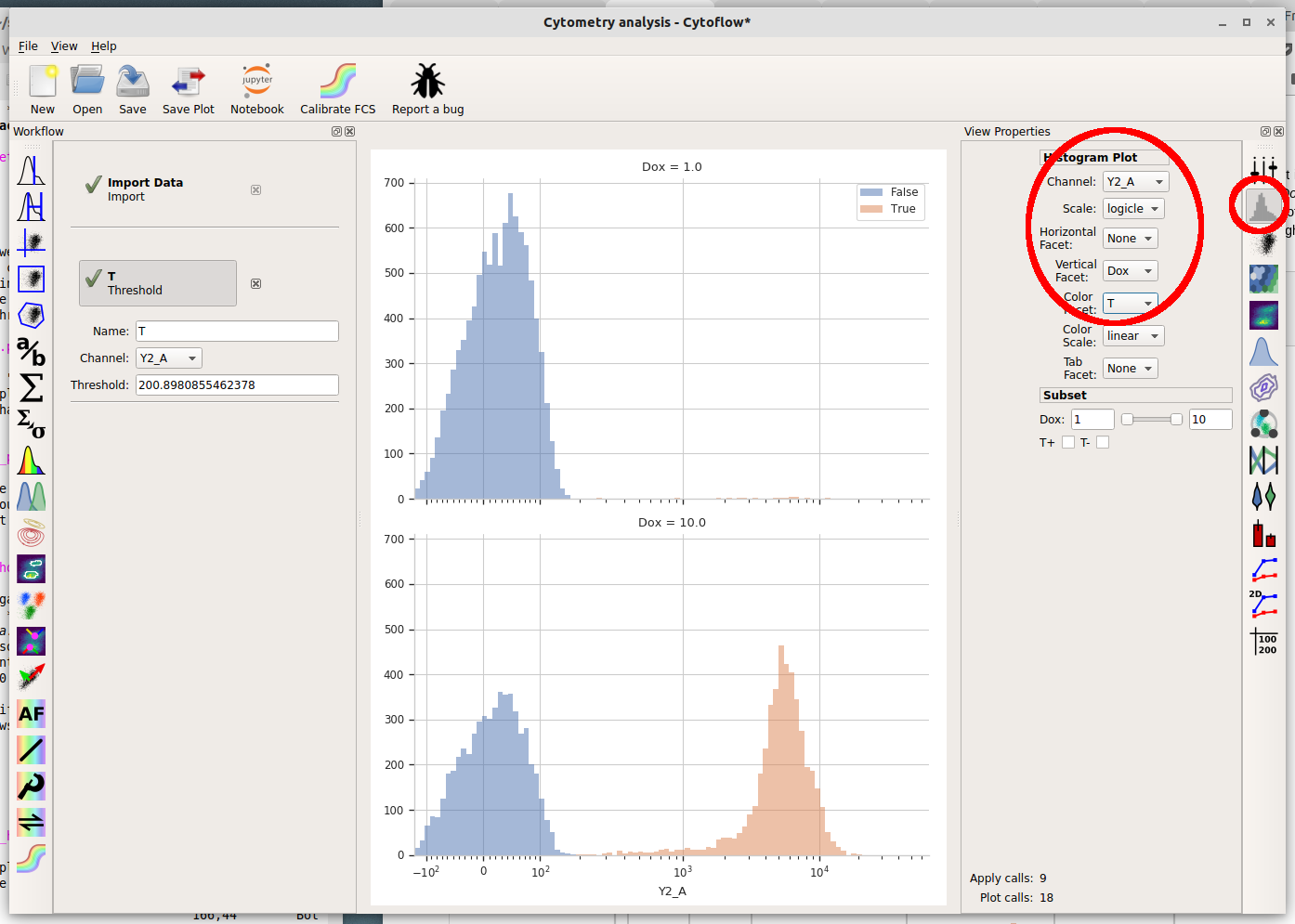The width and height of the screenshot is (1295, 924).
Task: Open the Horizontal Facet dropdown
Action: (1131, 239)
